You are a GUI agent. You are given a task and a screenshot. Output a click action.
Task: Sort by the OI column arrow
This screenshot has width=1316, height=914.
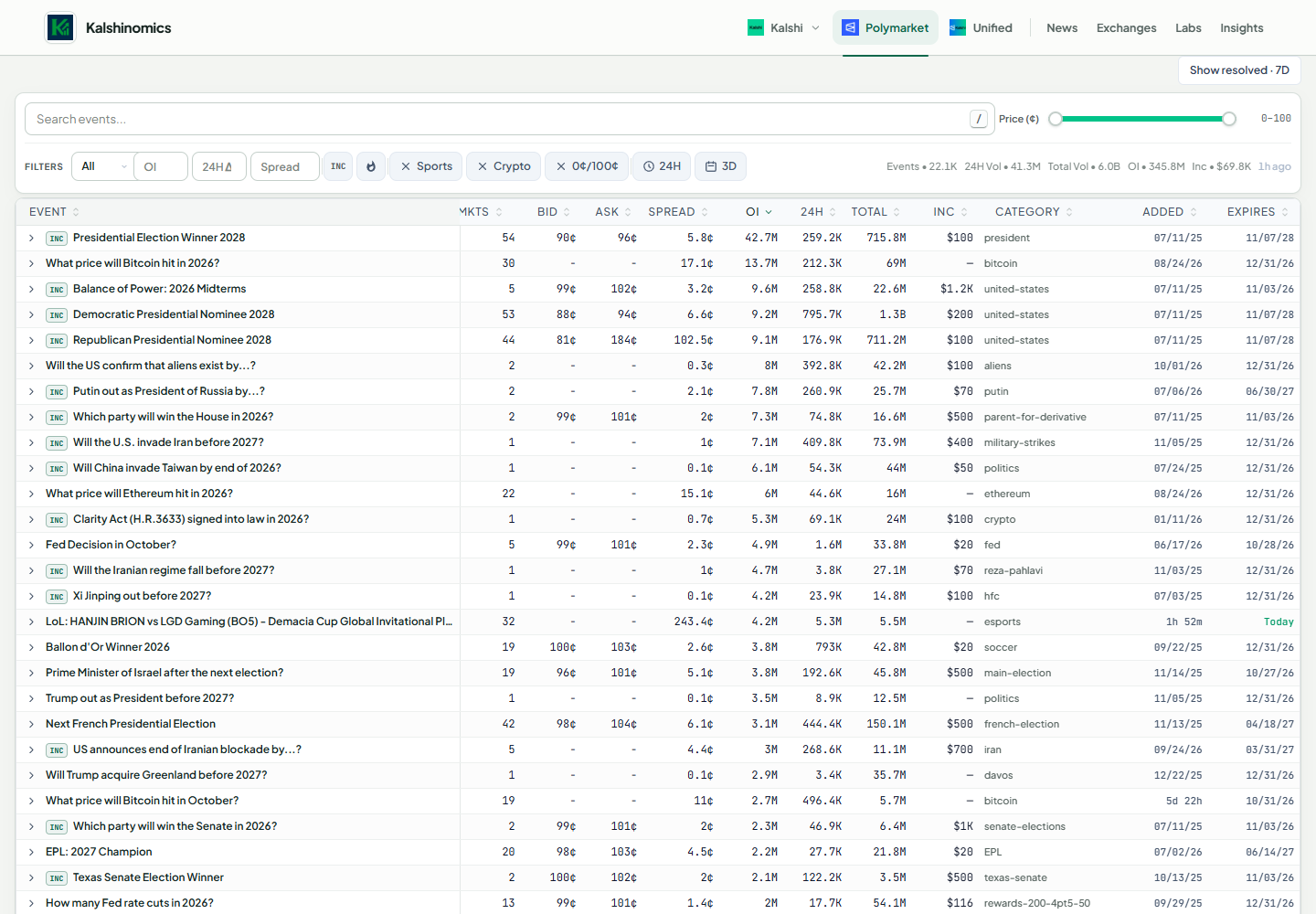click(x=769, y=212)
